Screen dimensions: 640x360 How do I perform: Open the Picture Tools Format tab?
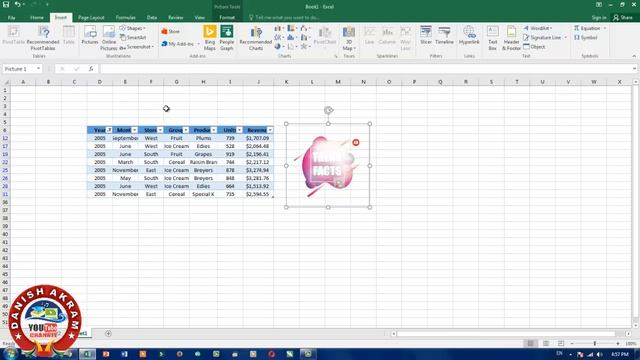click(x=227, y=18)
